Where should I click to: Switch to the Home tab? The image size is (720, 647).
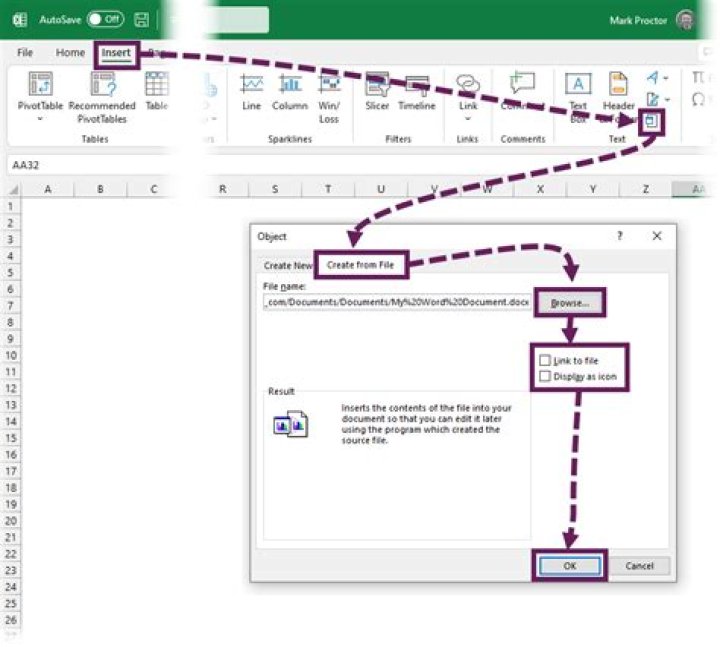pyautogui.click(x=70, y=52)
